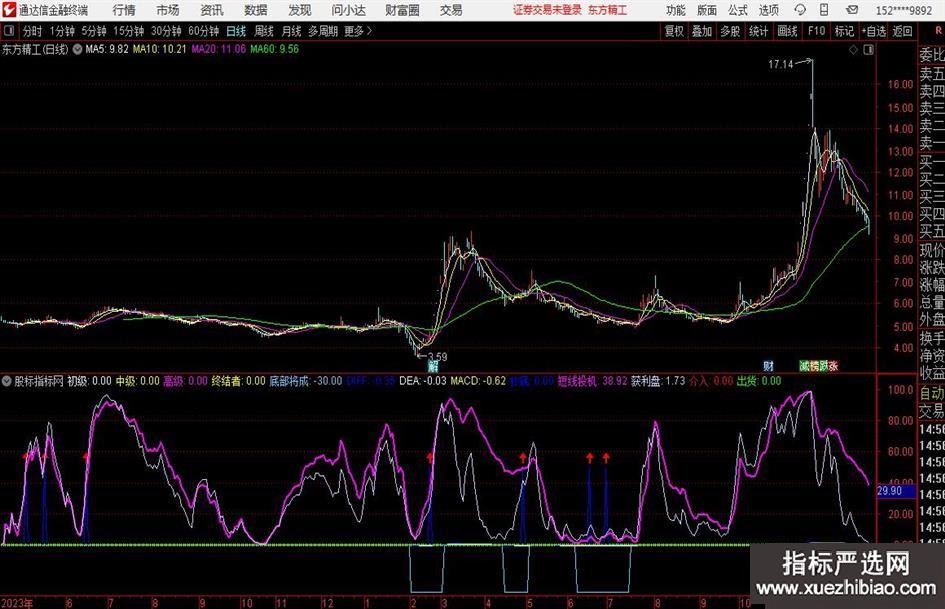Open the 数据 menu
945x609 pixels.
click(256, 10)
